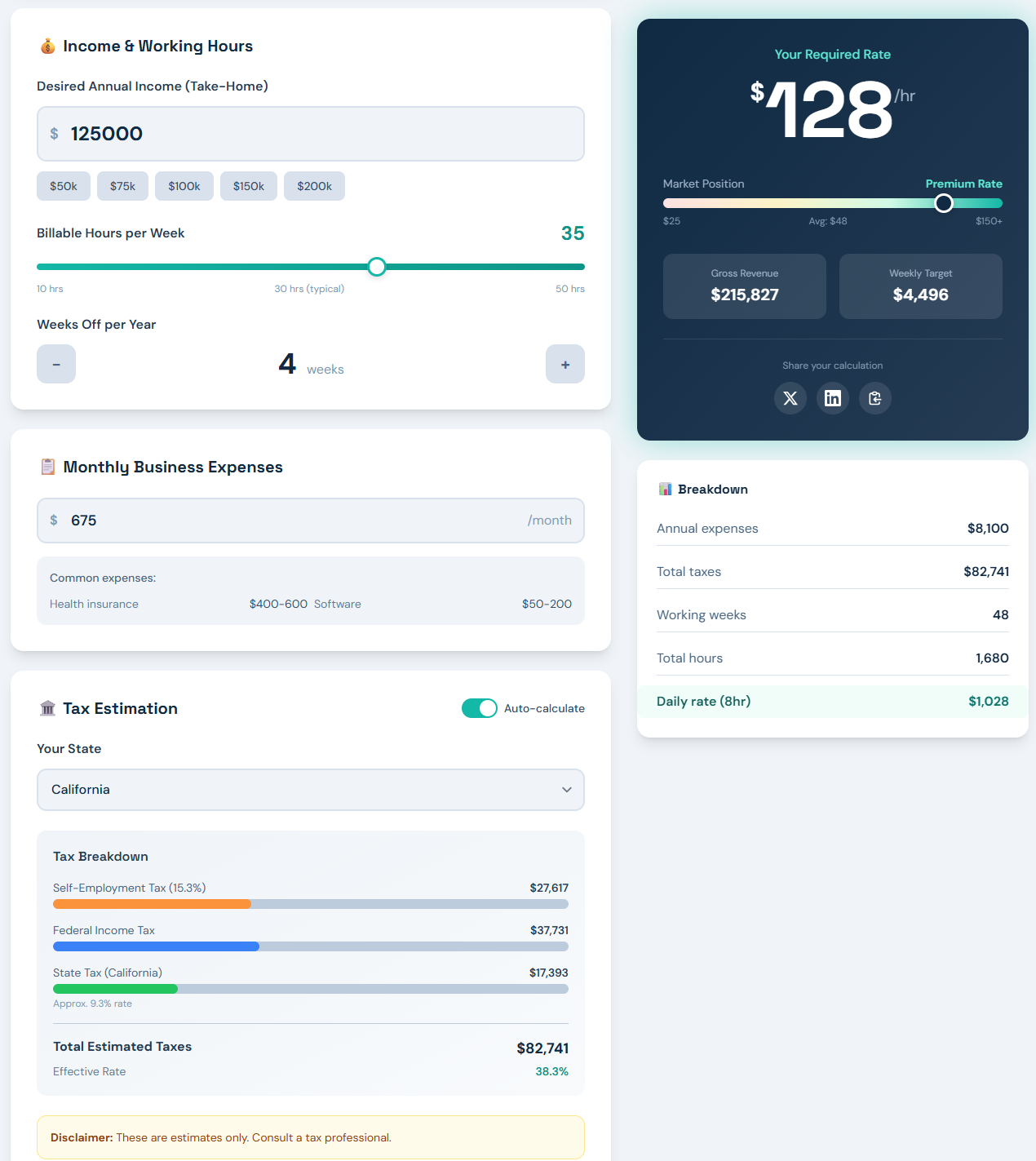Click the dollar sign in the income field

tap(54, 133)
